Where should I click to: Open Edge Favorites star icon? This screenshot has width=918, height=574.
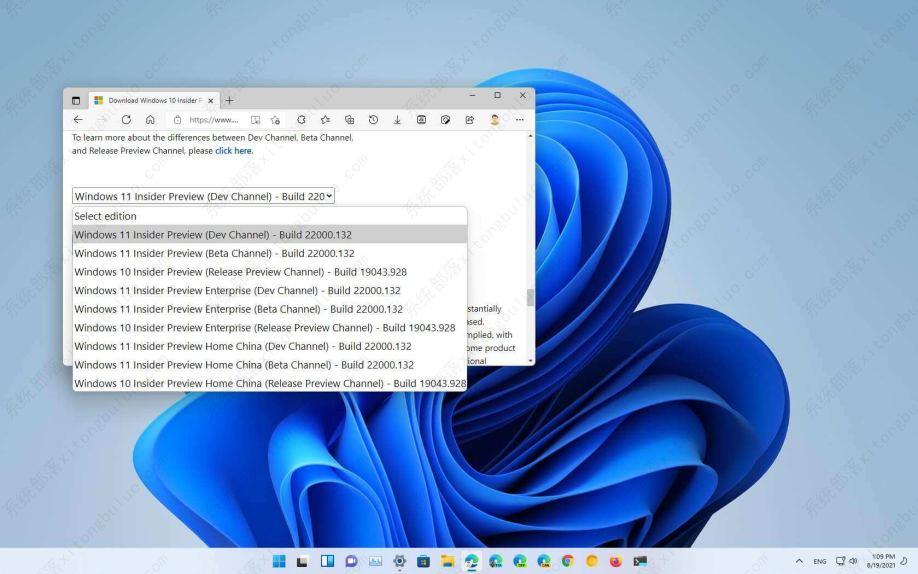click(325, 119)
